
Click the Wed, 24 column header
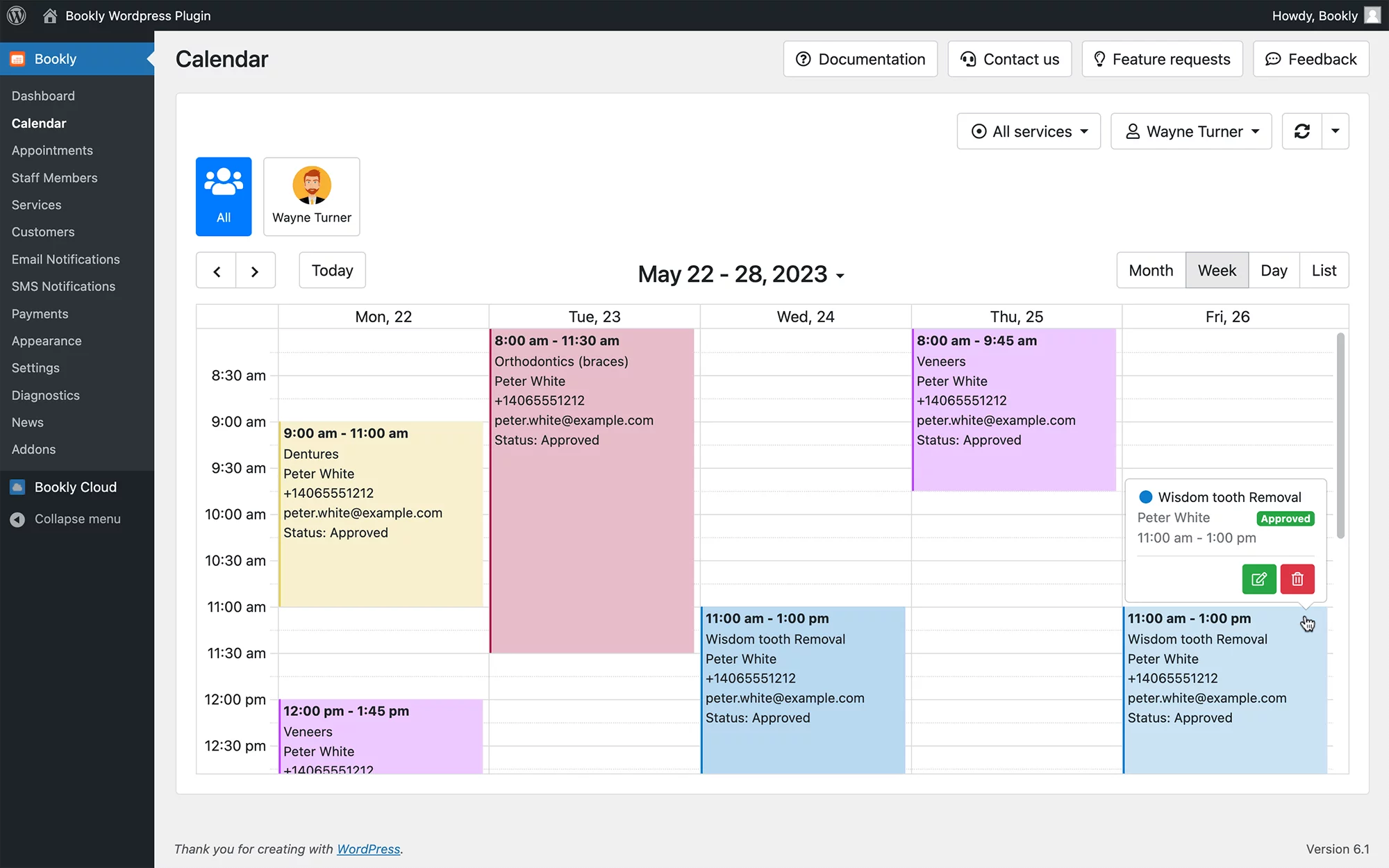(x=806, y=317)
